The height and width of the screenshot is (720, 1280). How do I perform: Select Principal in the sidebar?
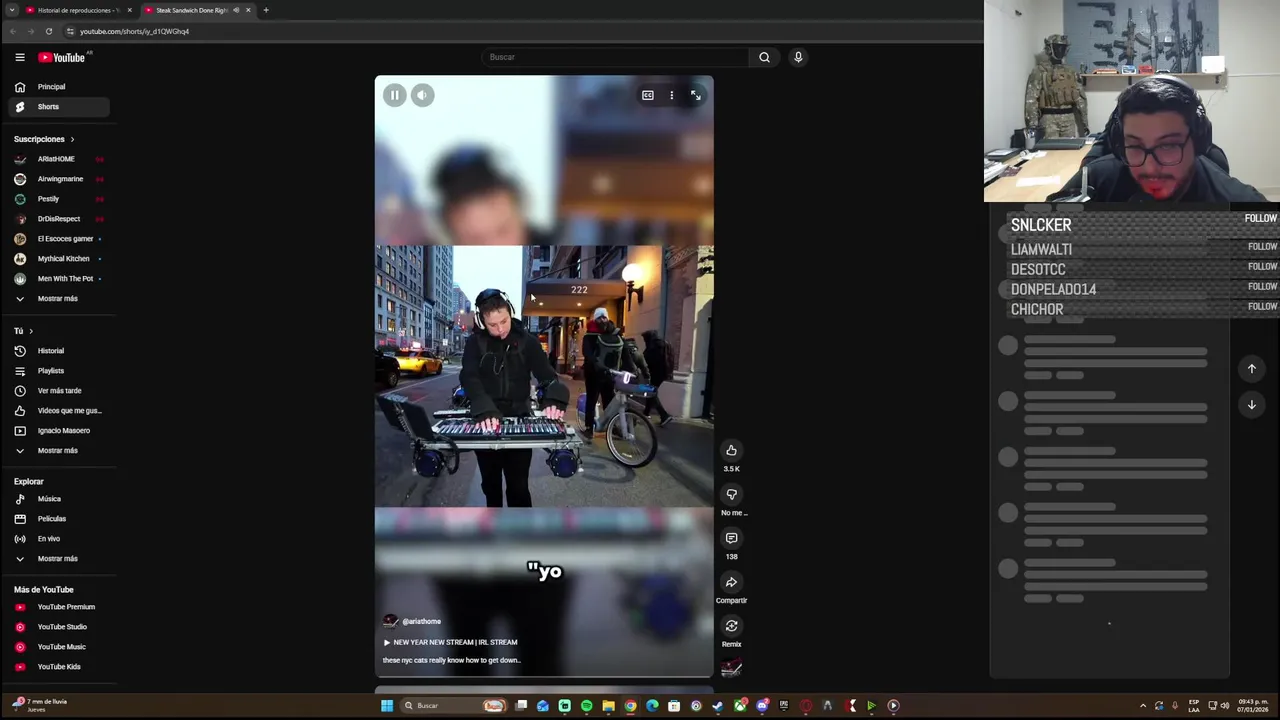coord(57,87)
